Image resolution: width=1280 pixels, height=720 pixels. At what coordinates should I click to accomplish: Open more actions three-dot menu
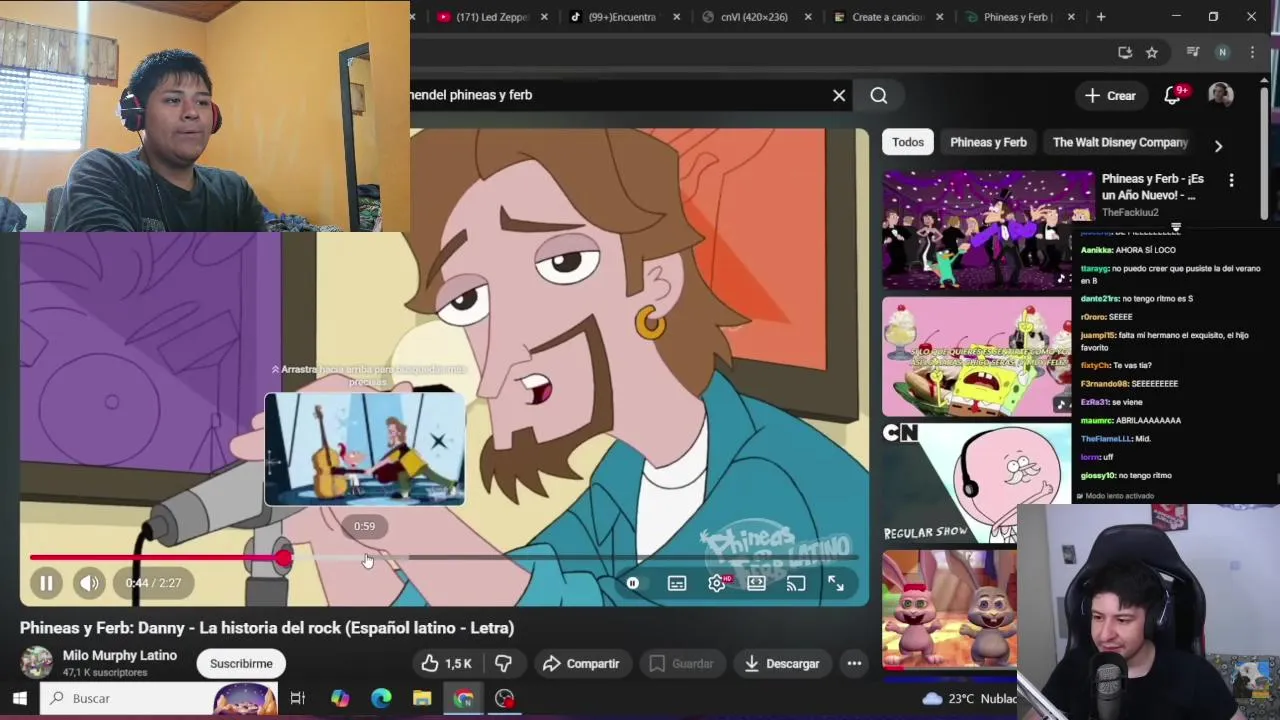pyautogui.click(x=854, y=663)
